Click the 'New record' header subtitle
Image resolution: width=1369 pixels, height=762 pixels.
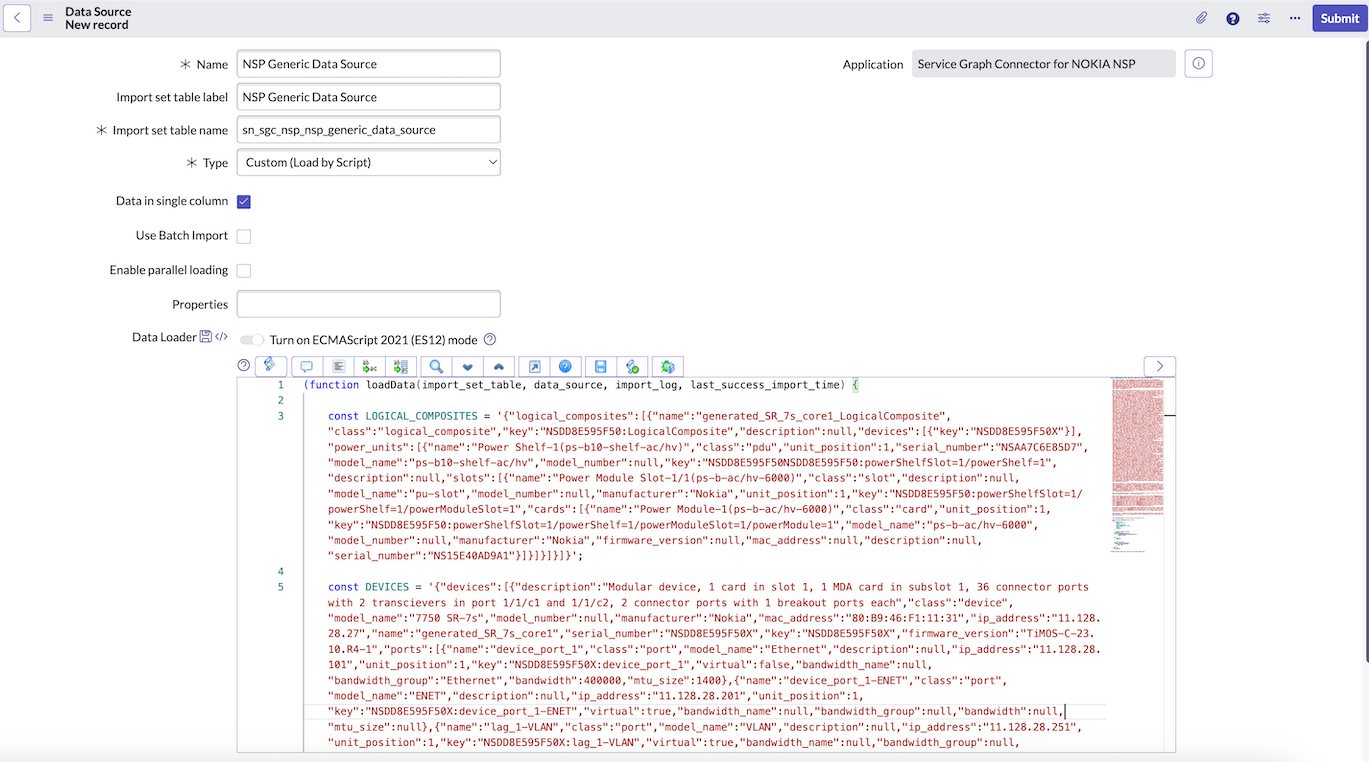click(97, 25)
